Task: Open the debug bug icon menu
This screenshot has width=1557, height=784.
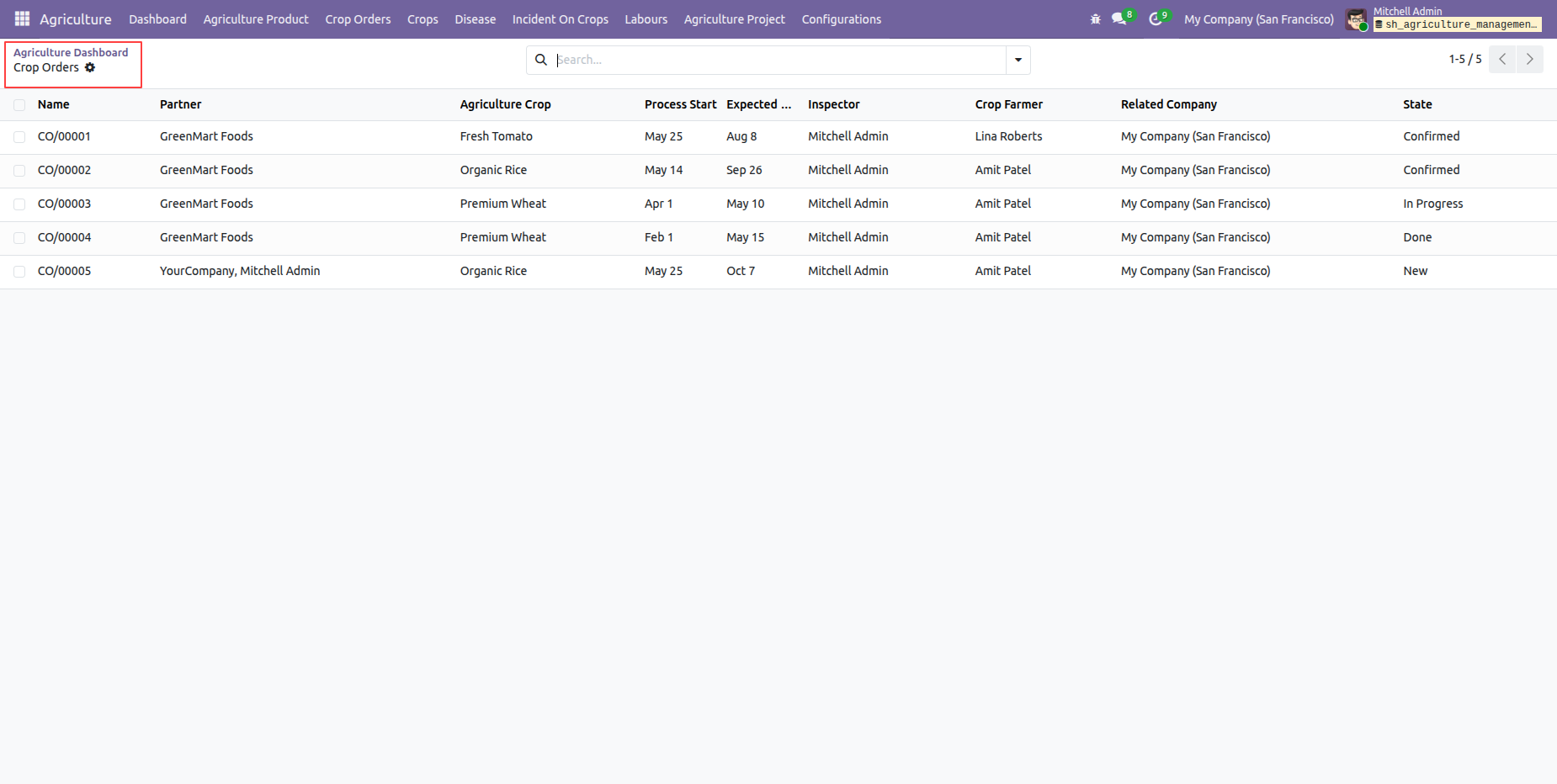Action: 1095,19
